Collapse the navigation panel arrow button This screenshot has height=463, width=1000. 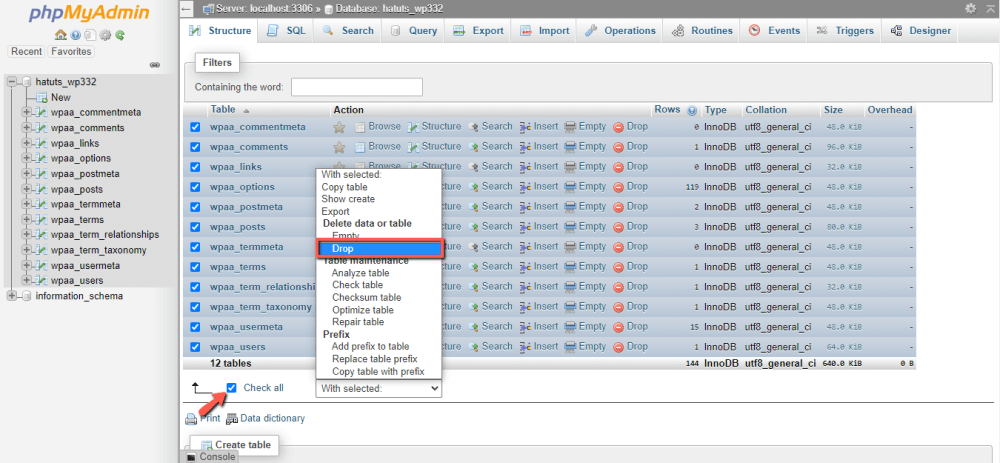187,9
